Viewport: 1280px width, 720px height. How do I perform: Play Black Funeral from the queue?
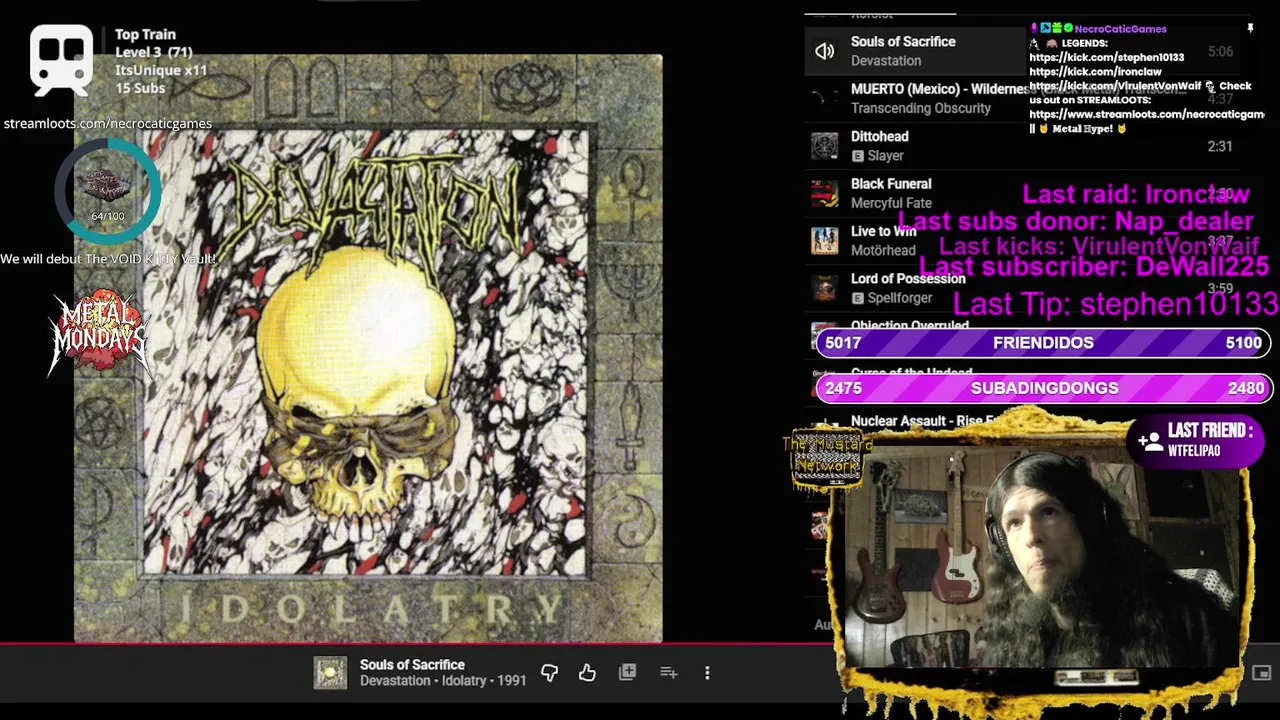[x=891, y=184]
